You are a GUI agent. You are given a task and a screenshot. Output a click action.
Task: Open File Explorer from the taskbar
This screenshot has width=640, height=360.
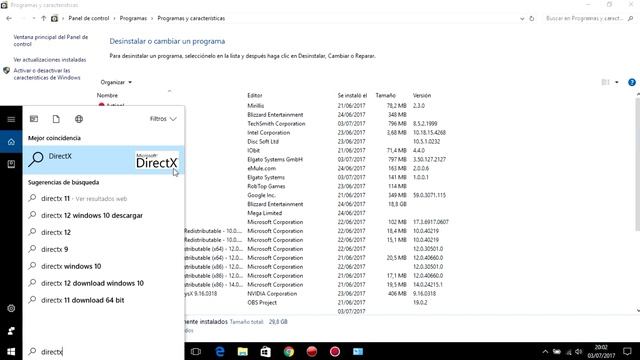(x=242, y=351)
